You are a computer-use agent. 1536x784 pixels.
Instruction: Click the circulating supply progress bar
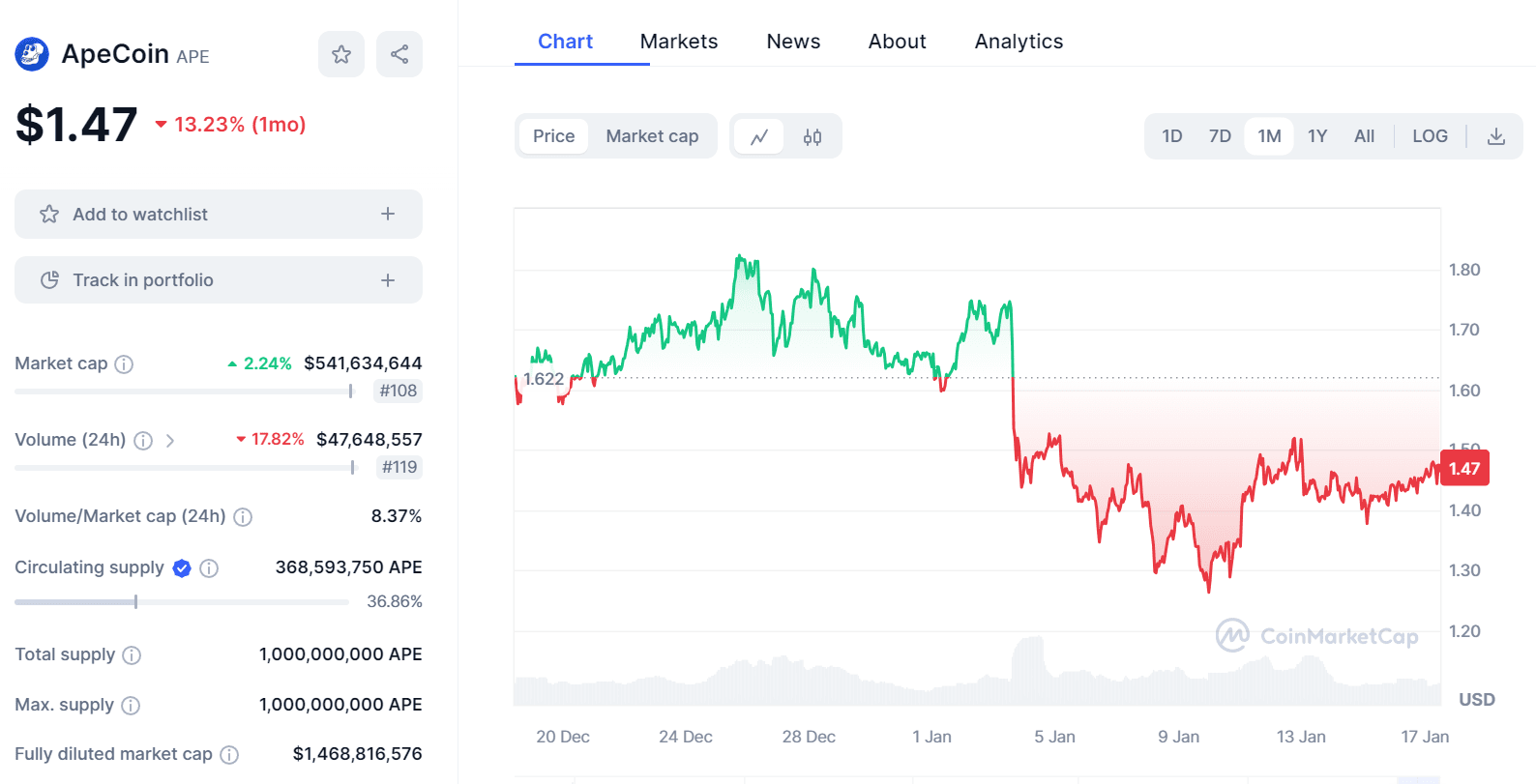tap(182, 602)
